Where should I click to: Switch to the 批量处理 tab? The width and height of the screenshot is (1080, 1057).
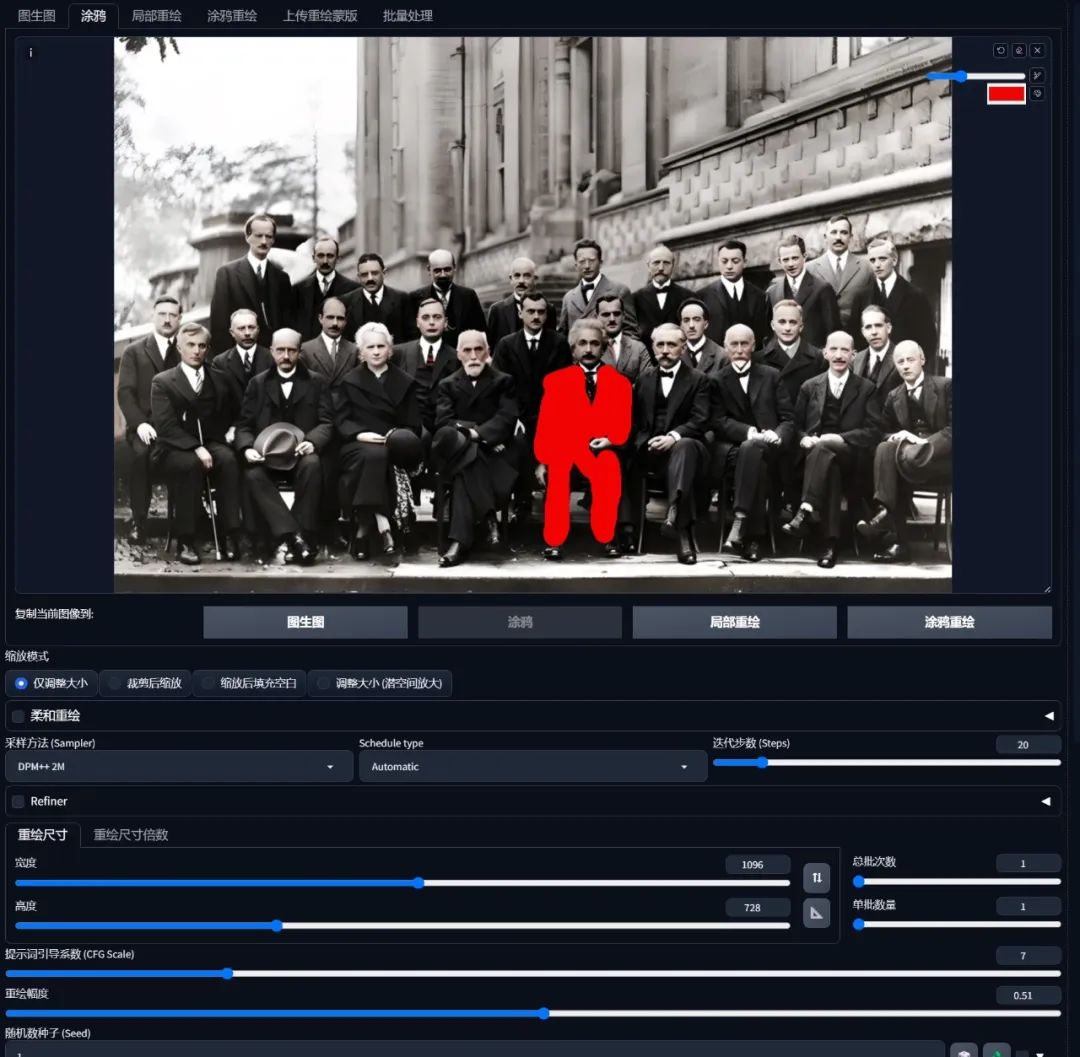[408, 16]
